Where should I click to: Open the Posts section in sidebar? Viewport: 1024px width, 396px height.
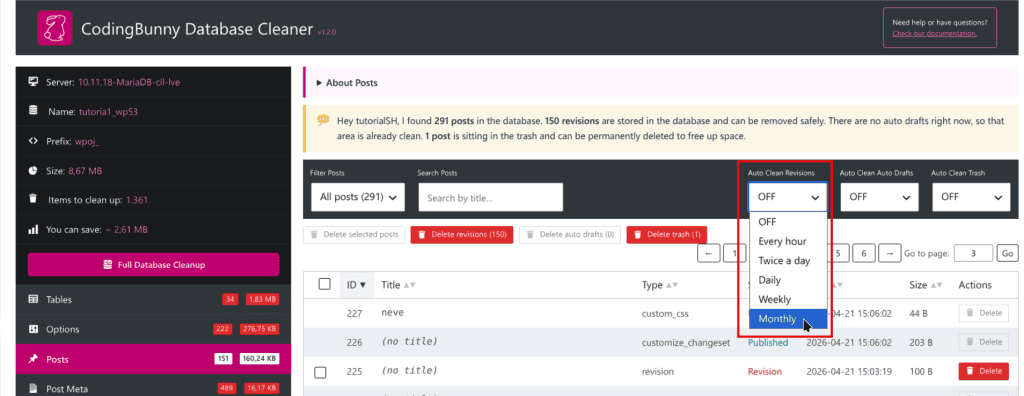click(153, 359)
